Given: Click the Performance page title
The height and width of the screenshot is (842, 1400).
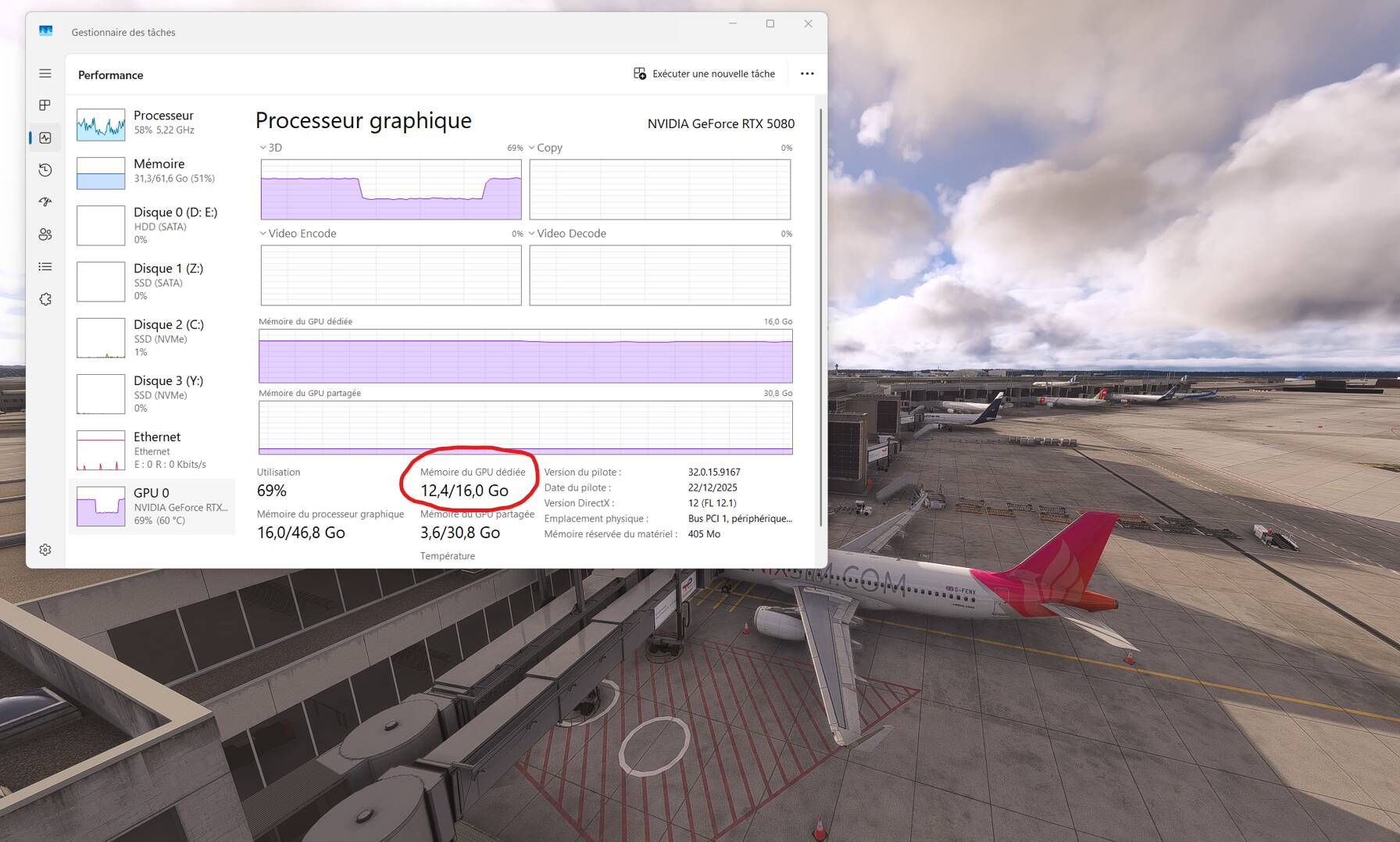Looking at the screenshot, I should coord(111,75).
